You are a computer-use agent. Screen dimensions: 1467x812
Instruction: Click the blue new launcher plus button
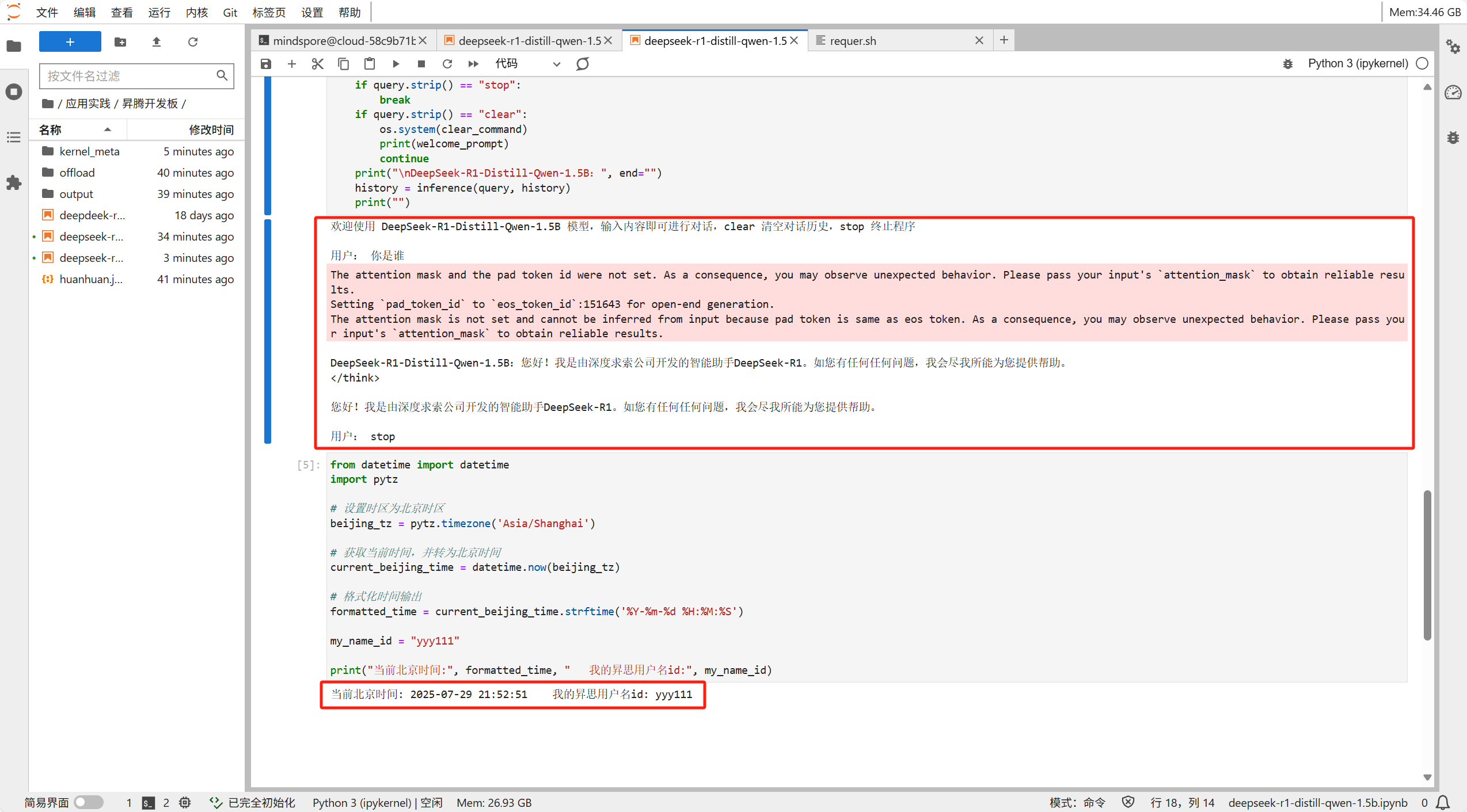tap(70, 42)
